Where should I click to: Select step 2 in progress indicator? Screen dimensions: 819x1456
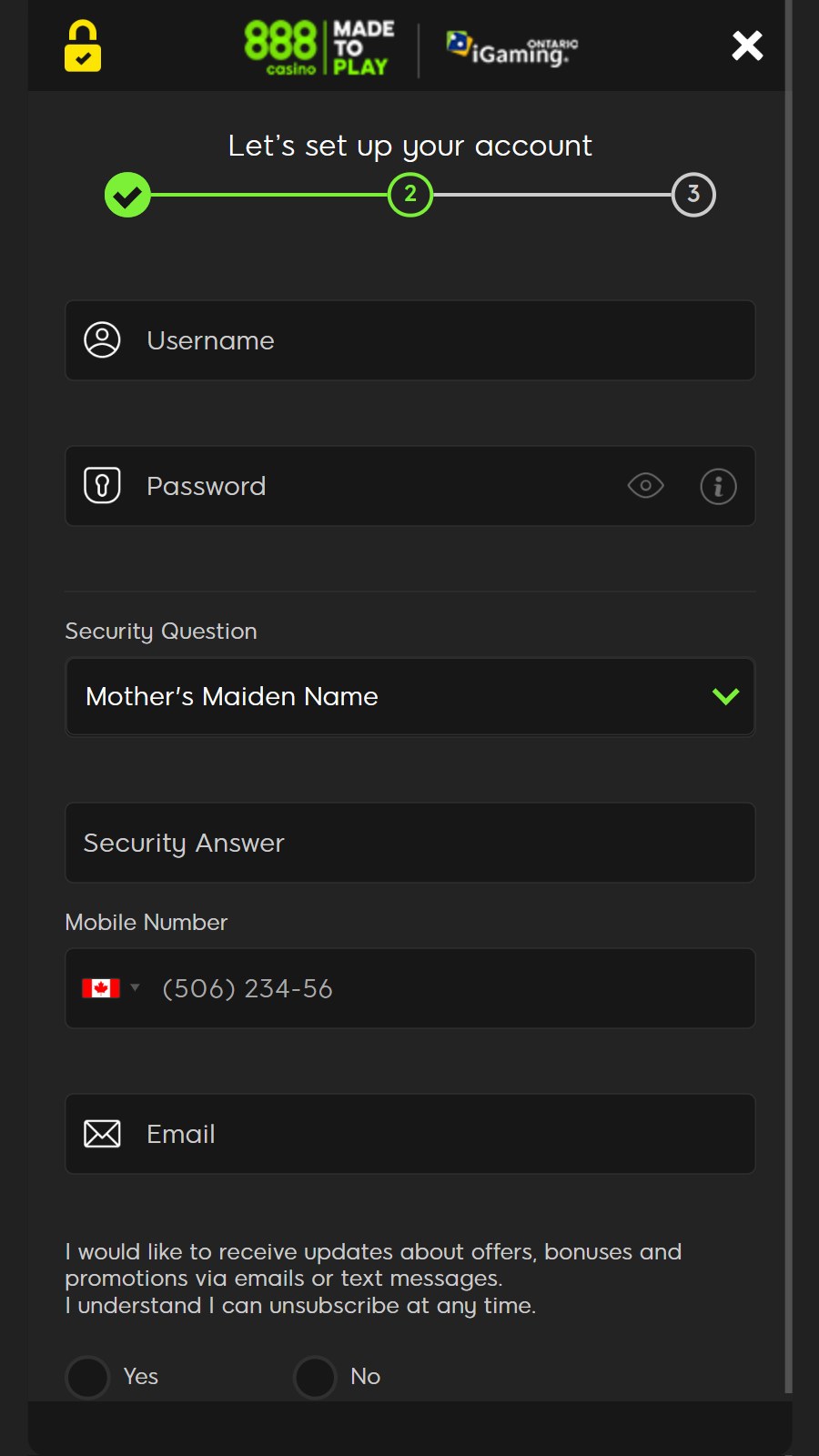(x=410, y=195)
